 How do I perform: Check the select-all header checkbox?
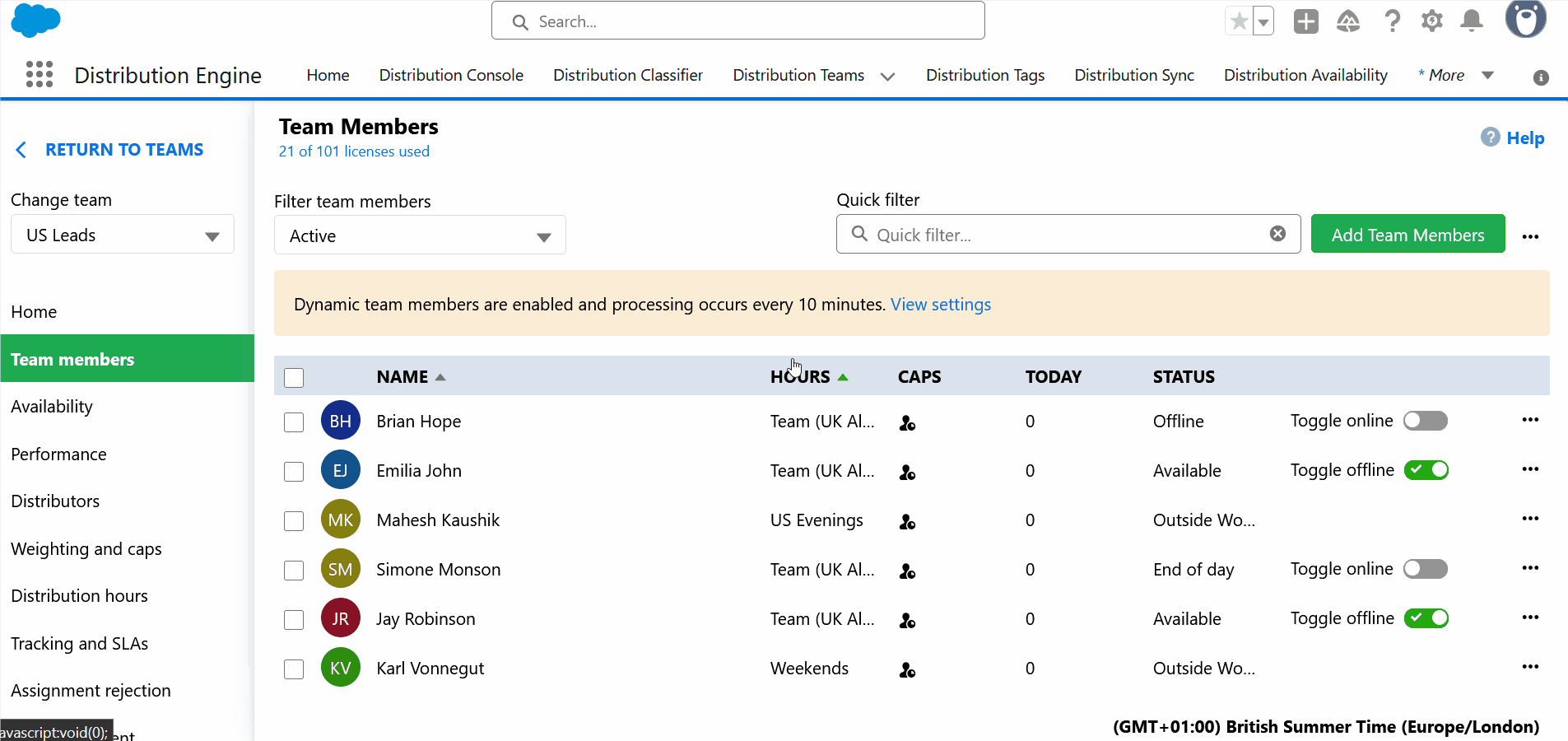(294, 378)
